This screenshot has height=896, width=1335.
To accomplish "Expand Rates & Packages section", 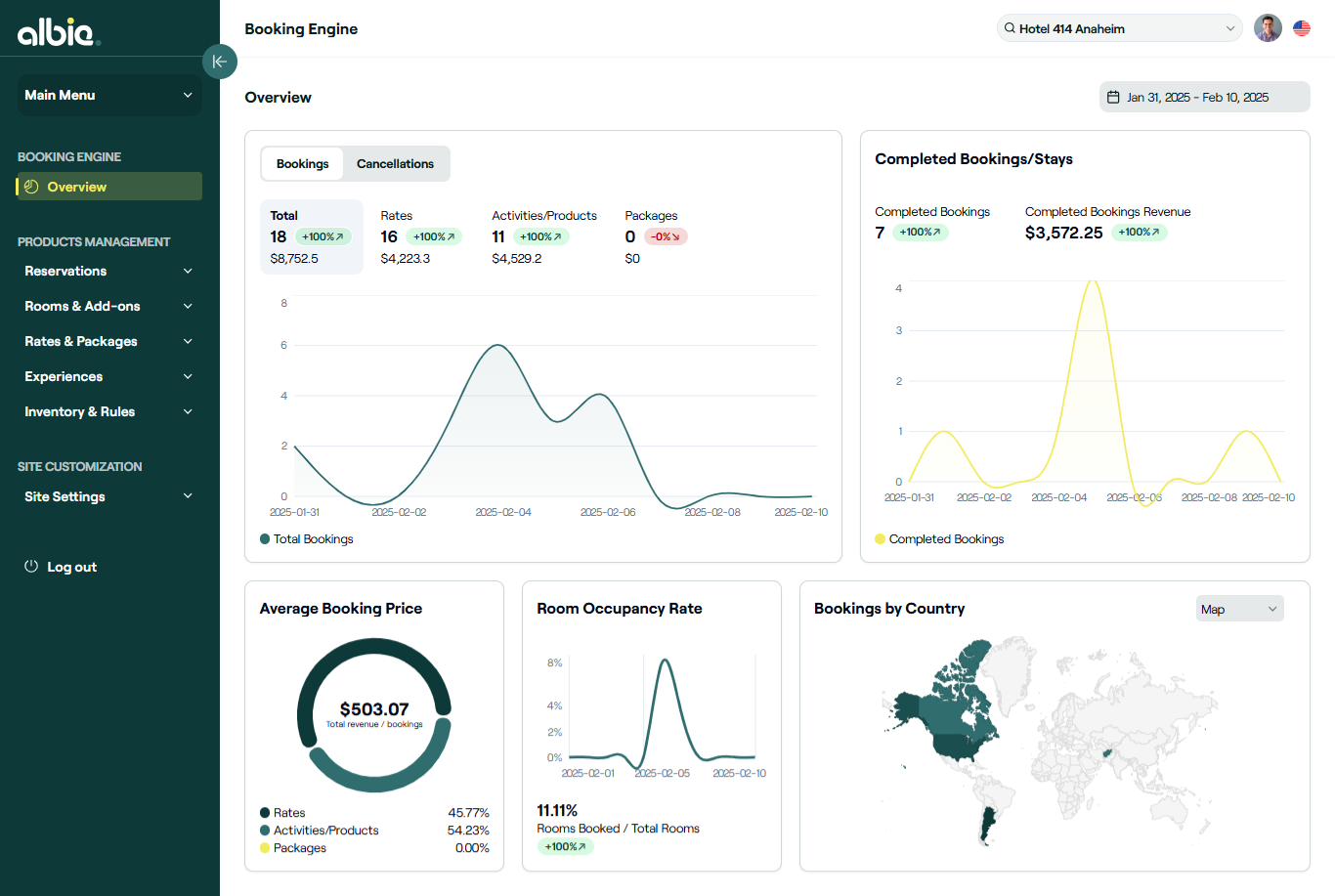I will click(108, 341).
